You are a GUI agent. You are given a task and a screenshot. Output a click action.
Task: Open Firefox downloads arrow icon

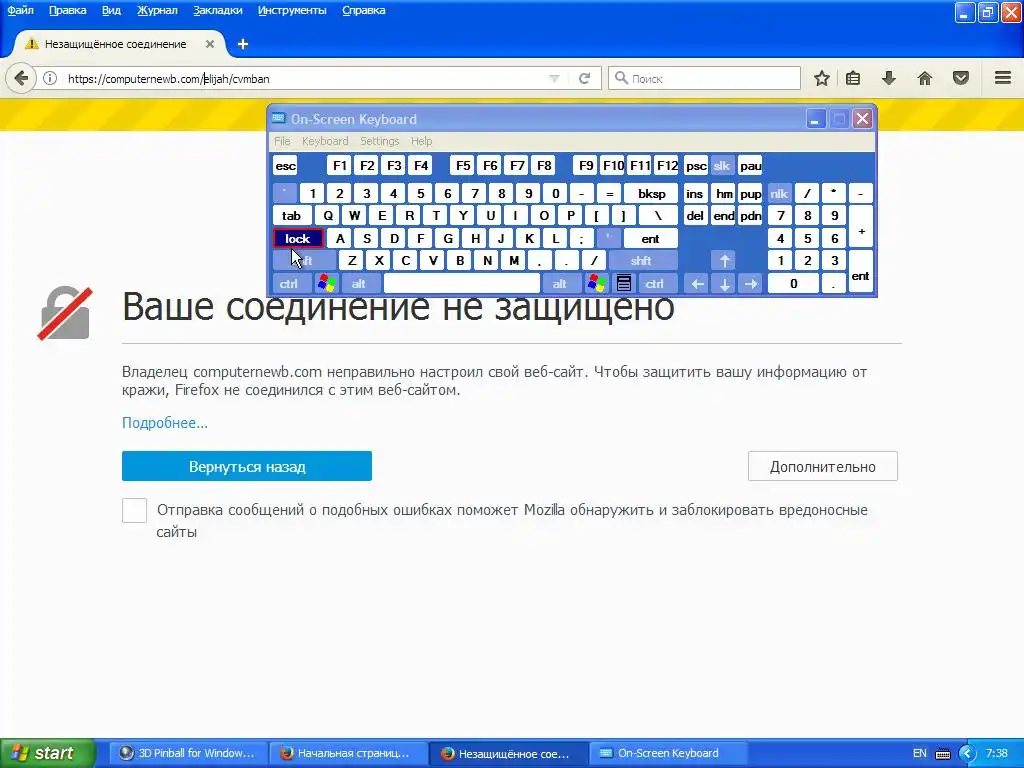(x=889, y=78)
